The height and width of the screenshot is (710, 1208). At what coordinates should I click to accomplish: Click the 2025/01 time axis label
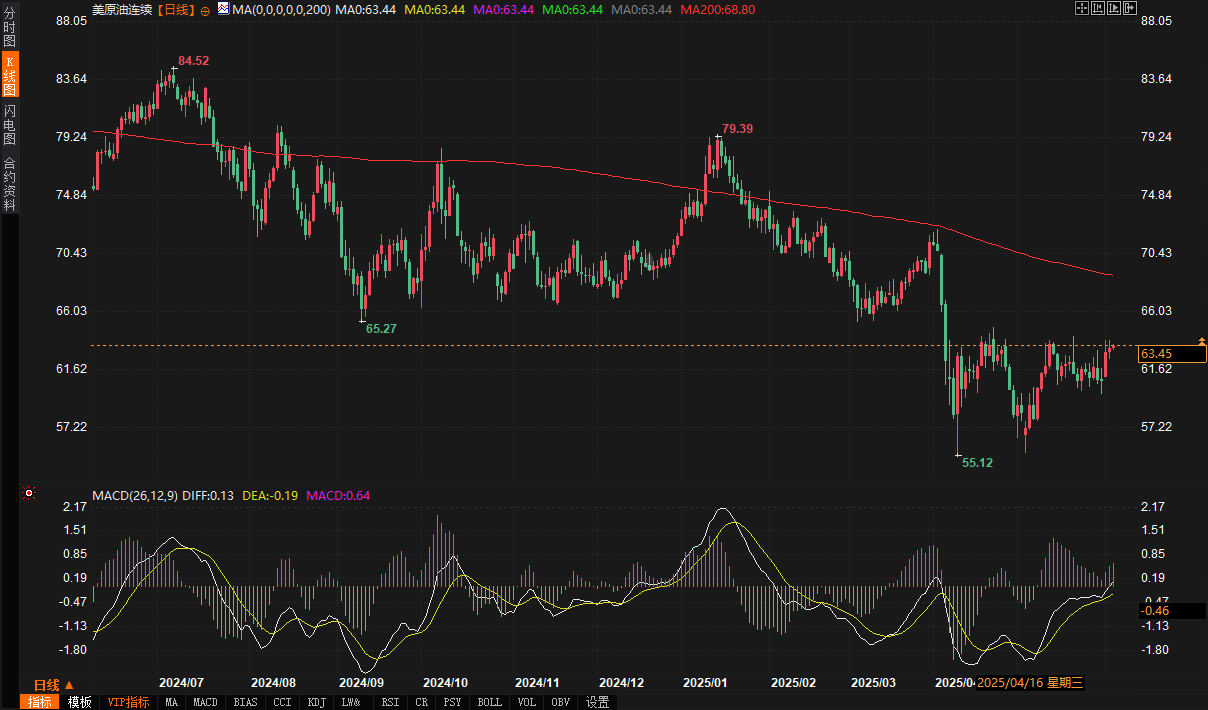(706, 682)
